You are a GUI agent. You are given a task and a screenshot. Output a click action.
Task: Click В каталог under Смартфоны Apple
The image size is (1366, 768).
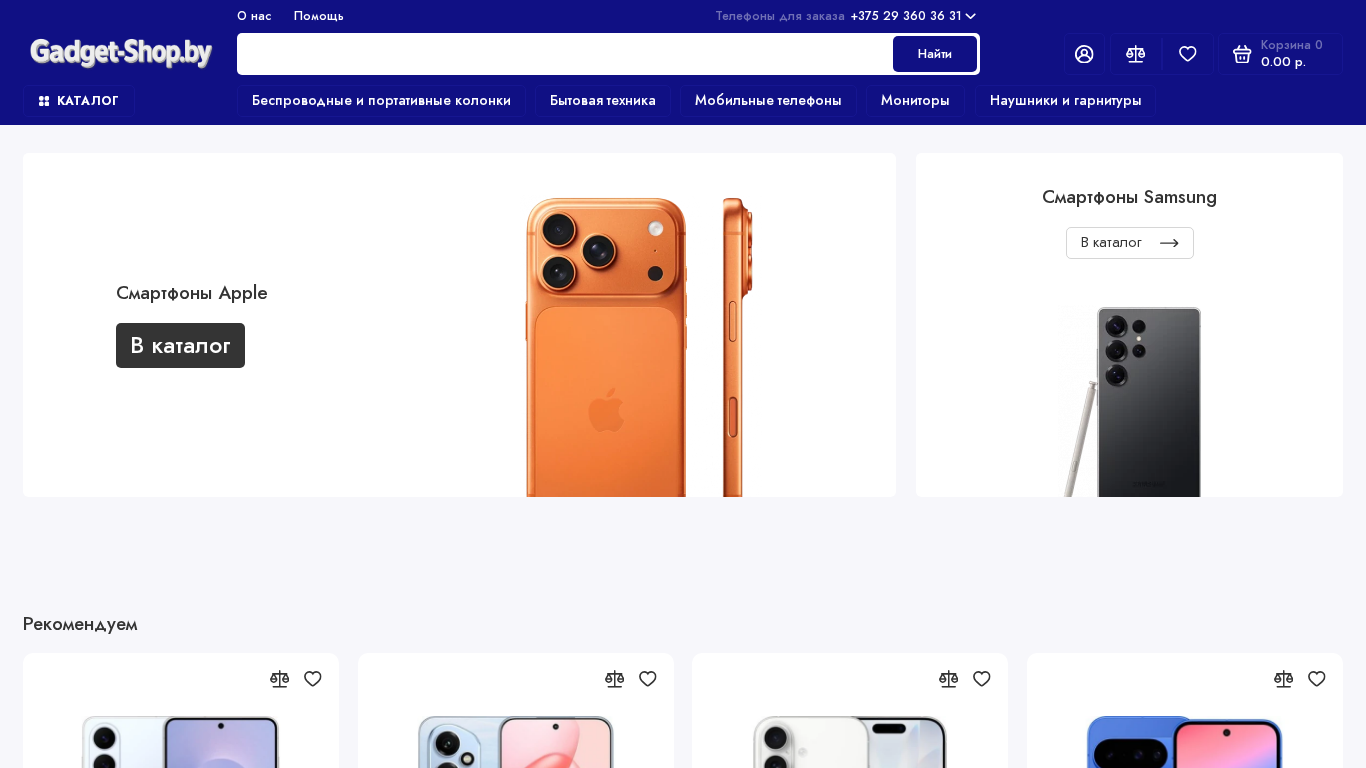(180, 345)
